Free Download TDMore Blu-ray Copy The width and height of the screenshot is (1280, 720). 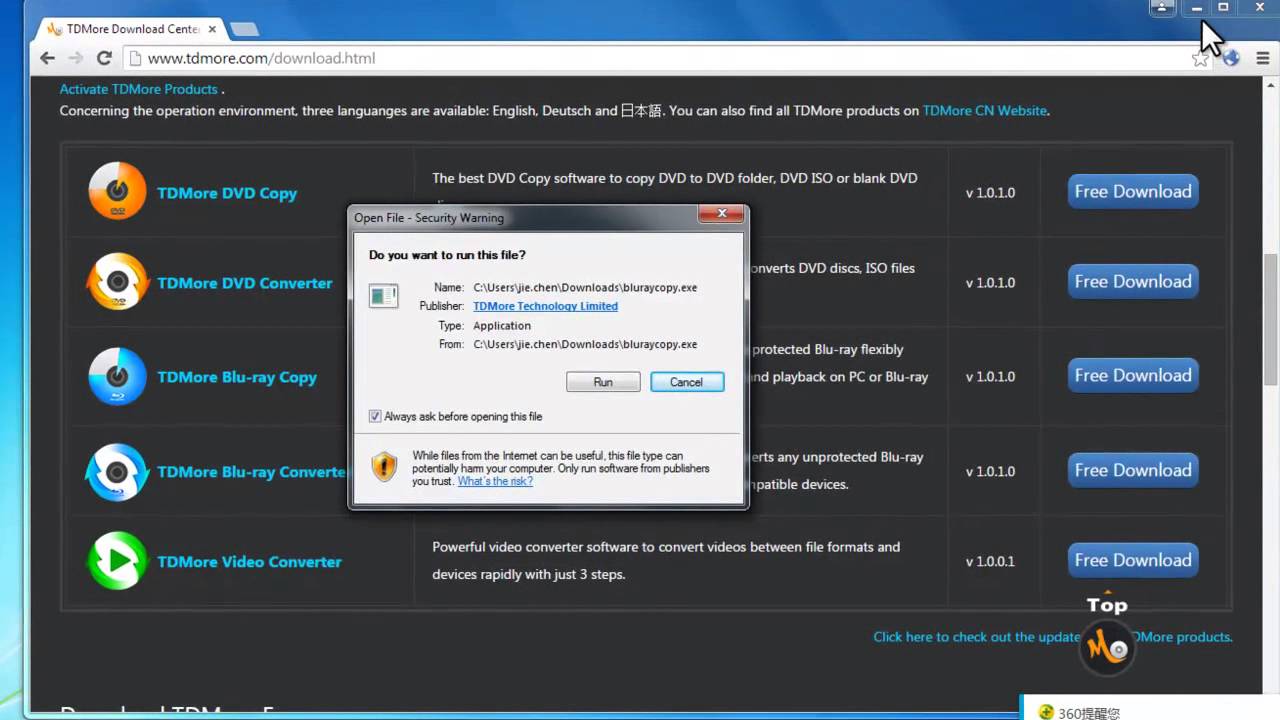coord(1133,375)
